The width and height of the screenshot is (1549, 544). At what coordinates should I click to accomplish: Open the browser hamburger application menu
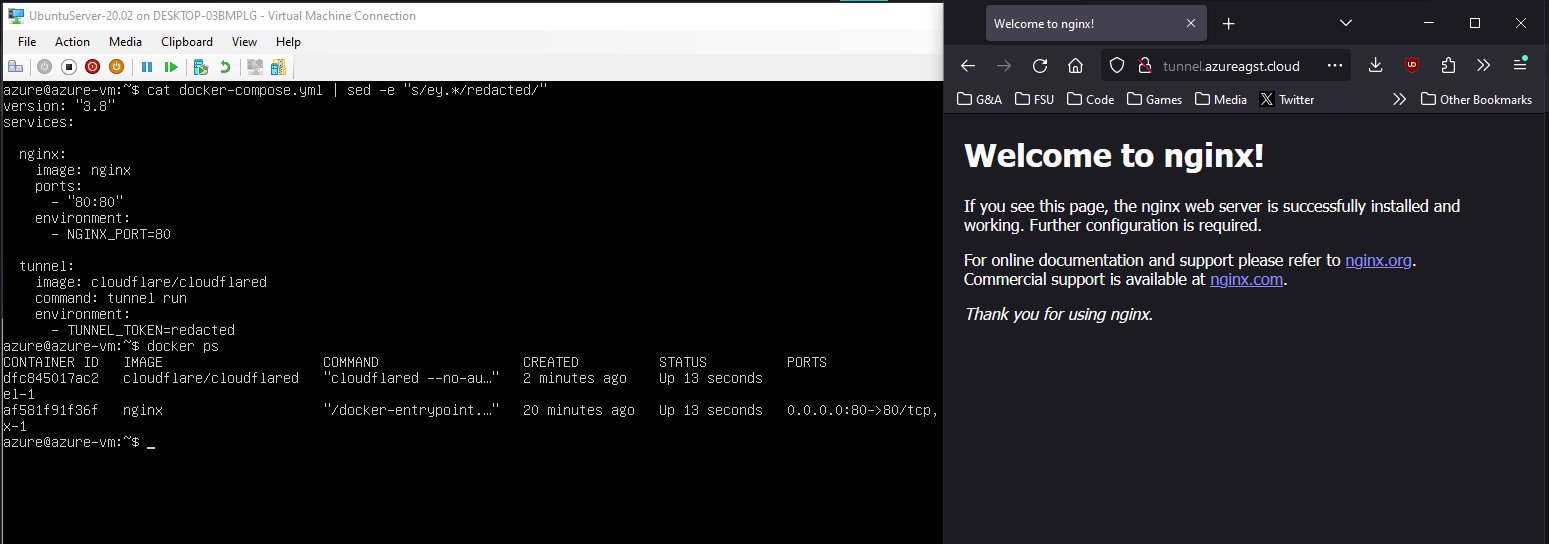[x=1520, y=65]
